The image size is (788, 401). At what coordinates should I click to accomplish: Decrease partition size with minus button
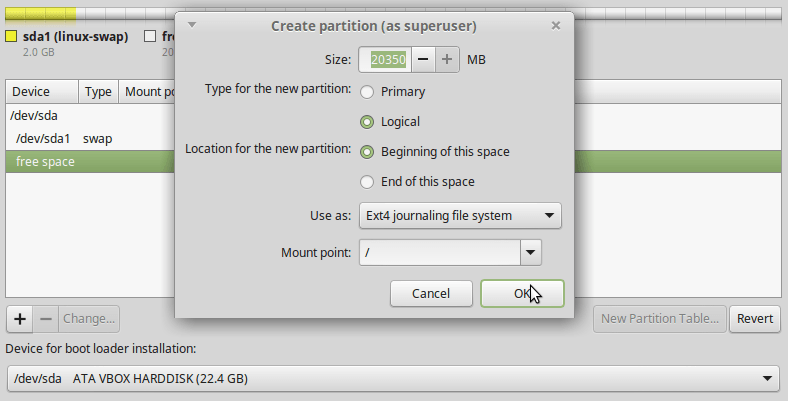(423, 59)
